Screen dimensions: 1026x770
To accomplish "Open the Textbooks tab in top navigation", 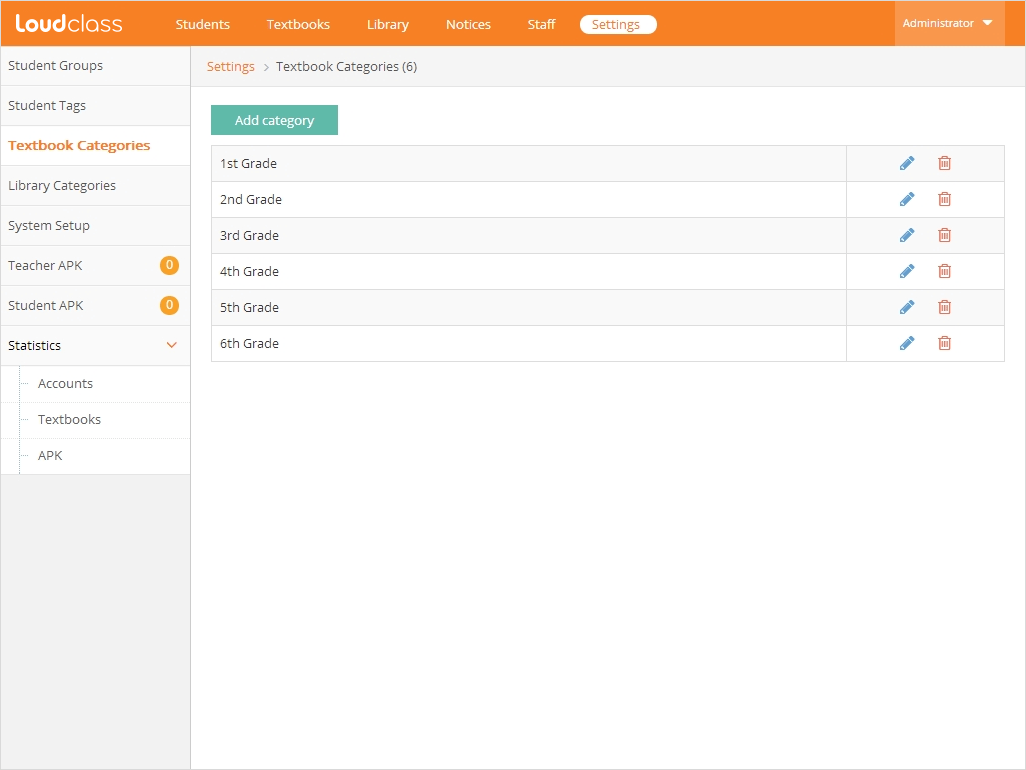I will [298, 24].
